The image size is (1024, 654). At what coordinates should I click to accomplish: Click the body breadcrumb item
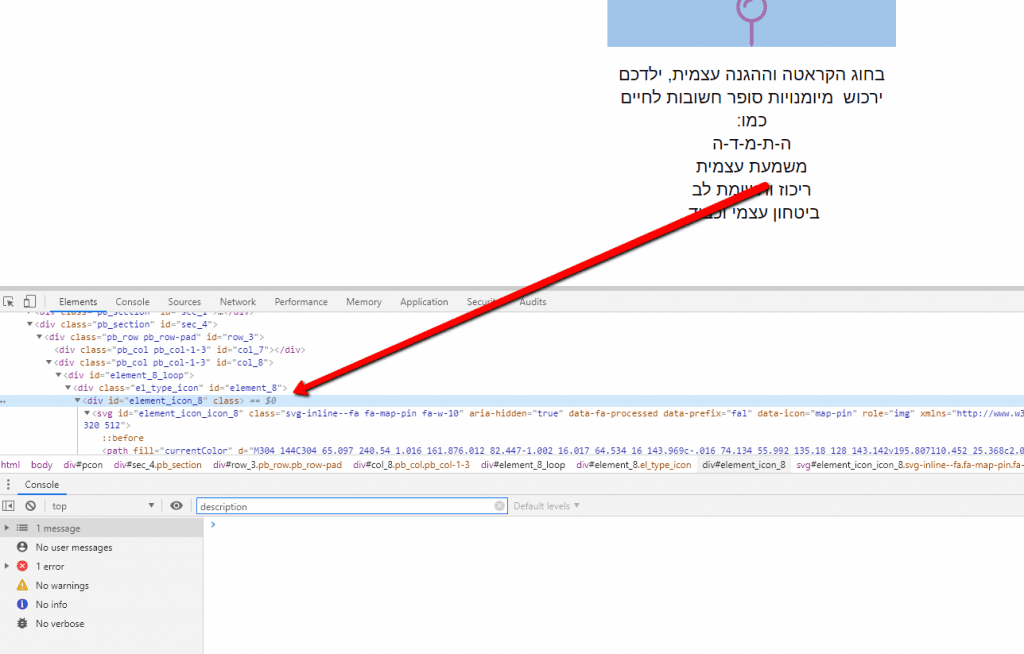[41, 465]
